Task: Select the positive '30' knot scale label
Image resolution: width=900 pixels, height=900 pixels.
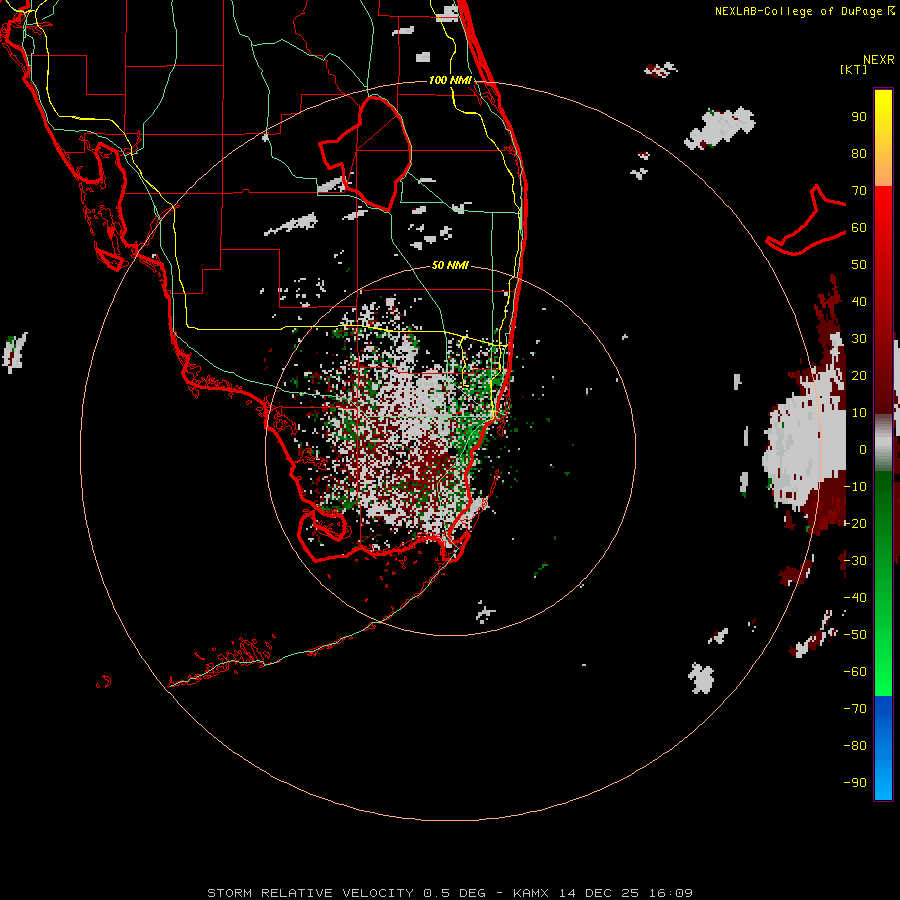Action: click(x=859, y=339)
